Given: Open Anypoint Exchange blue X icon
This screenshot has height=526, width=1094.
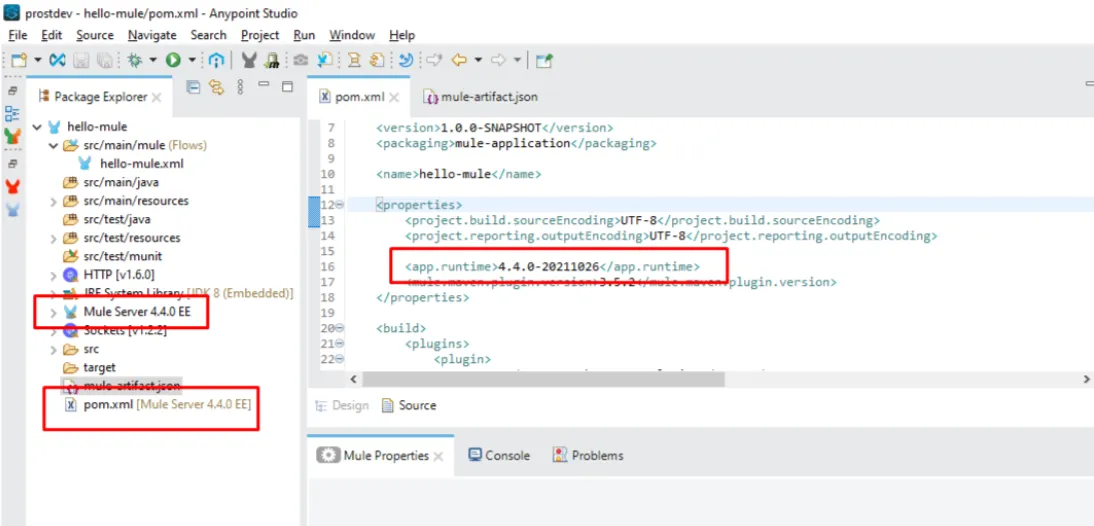Looking at the screenshot, I should coord(58,61).
